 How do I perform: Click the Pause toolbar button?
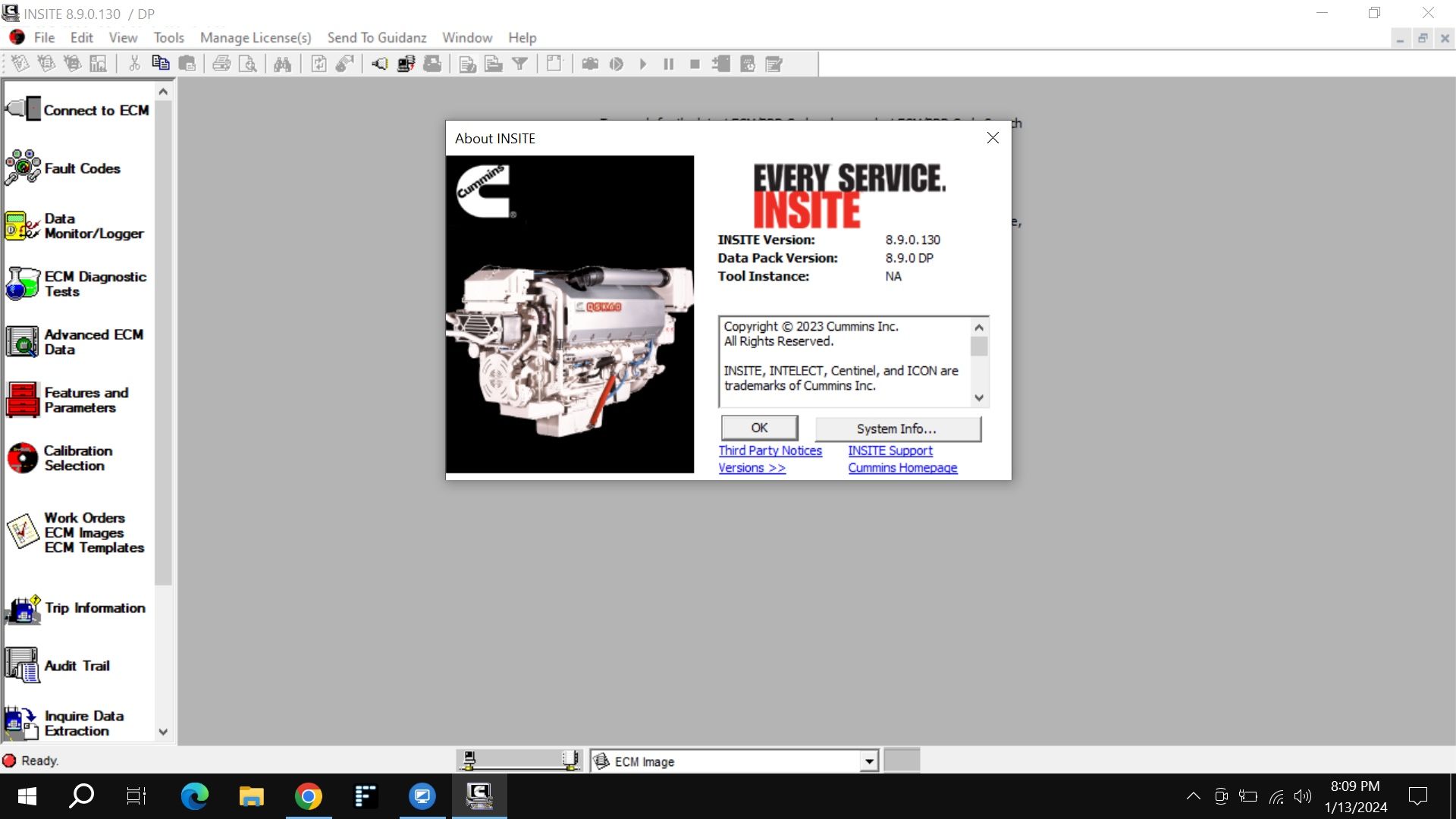tap(669, 64)
